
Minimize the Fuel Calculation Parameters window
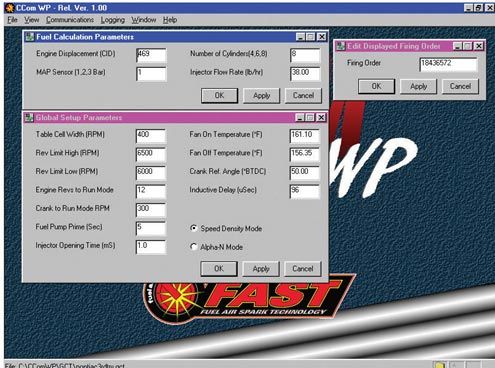[x=300, y=37]
